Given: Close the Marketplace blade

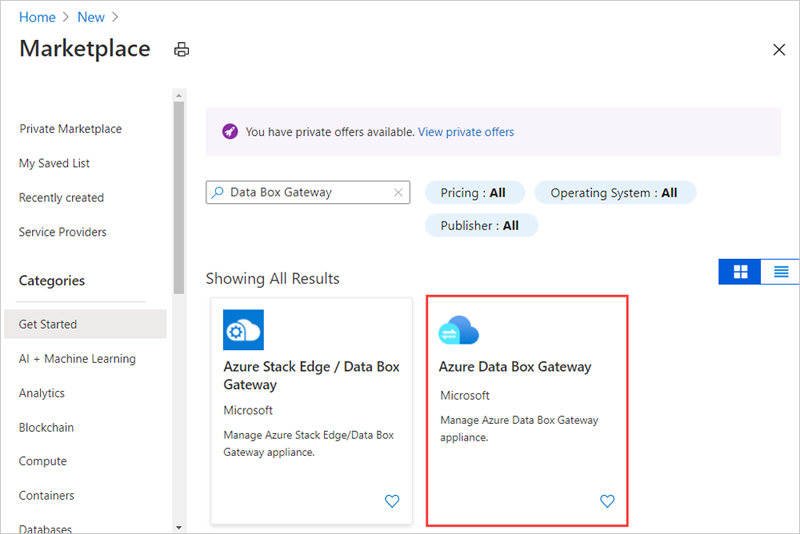Looking at the screenshot, I should [780, 49].
